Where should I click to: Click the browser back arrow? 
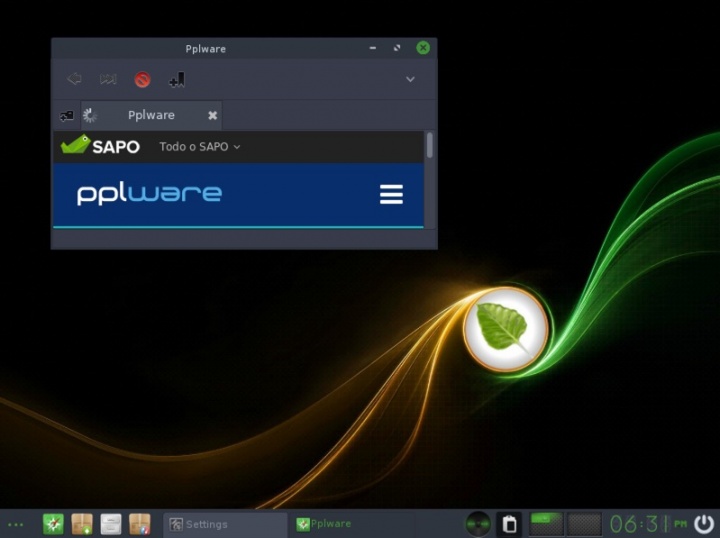[74, 79]
